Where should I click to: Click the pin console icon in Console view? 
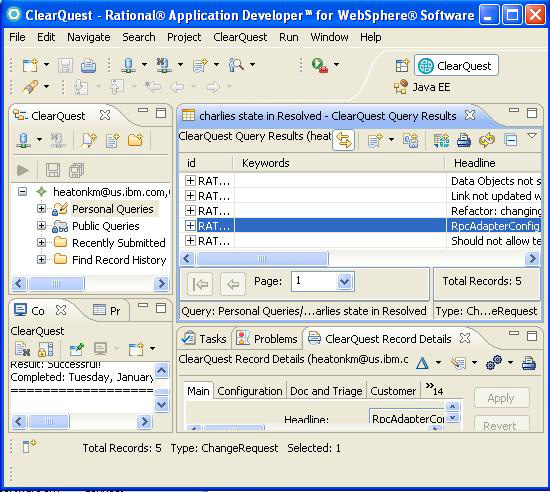[76, 349]
